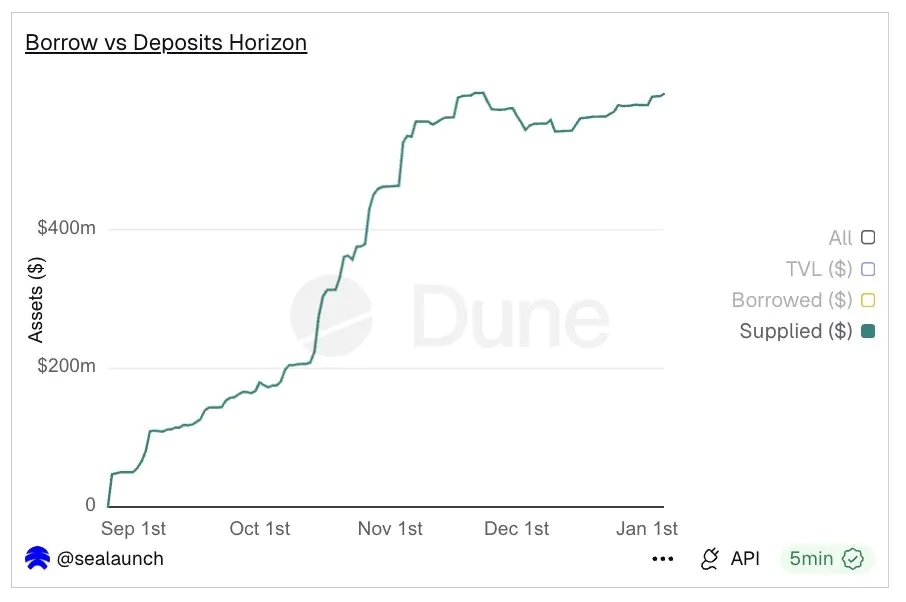This screenshot has width=906, height=602.
Task: Select the TVL ($) legend label
Action: [x=819, y=269]
